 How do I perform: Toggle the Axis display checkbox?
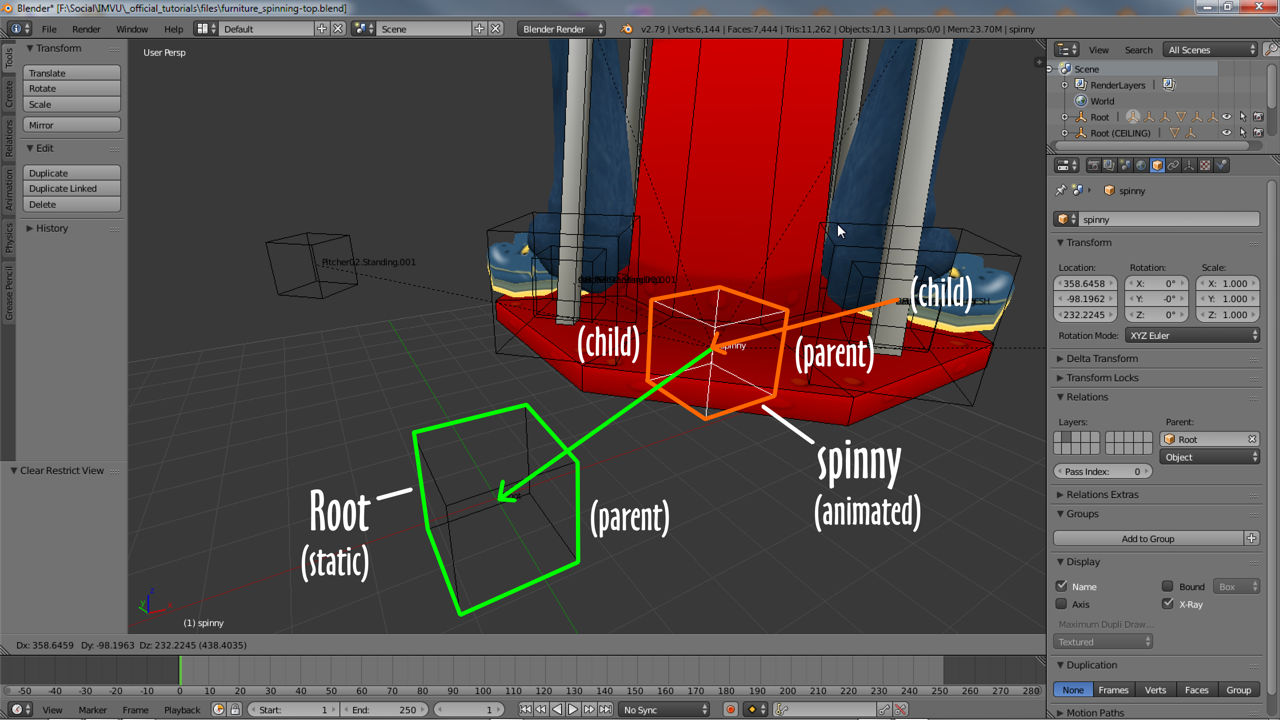coord(1062,604)
